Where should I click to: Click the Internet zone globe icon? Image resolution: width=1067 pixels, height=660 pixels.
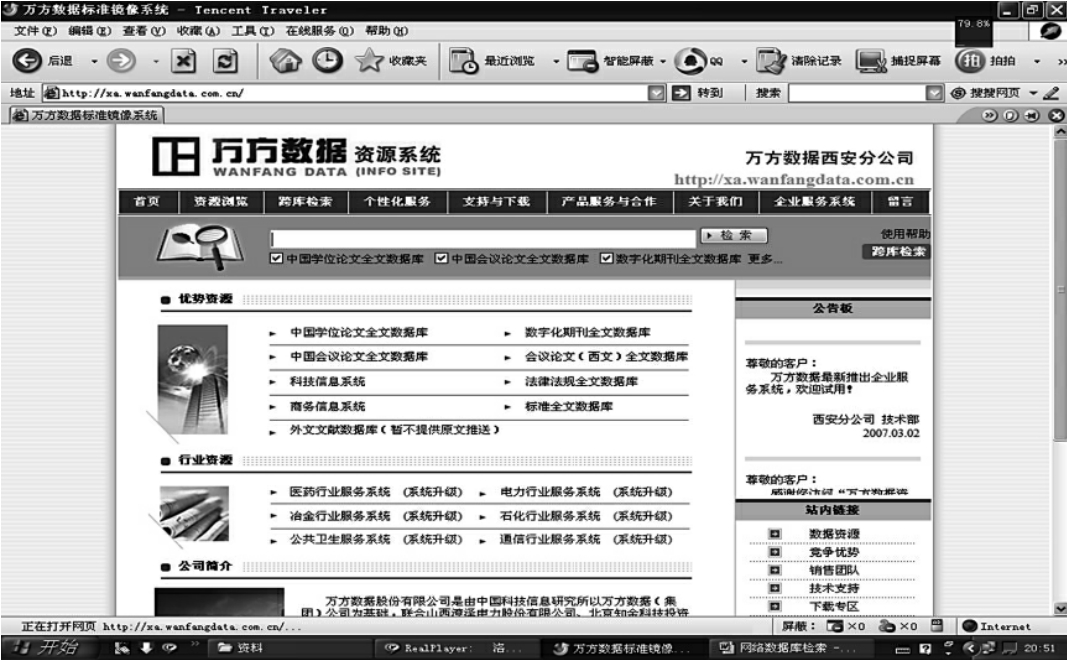tap(970, 626)
